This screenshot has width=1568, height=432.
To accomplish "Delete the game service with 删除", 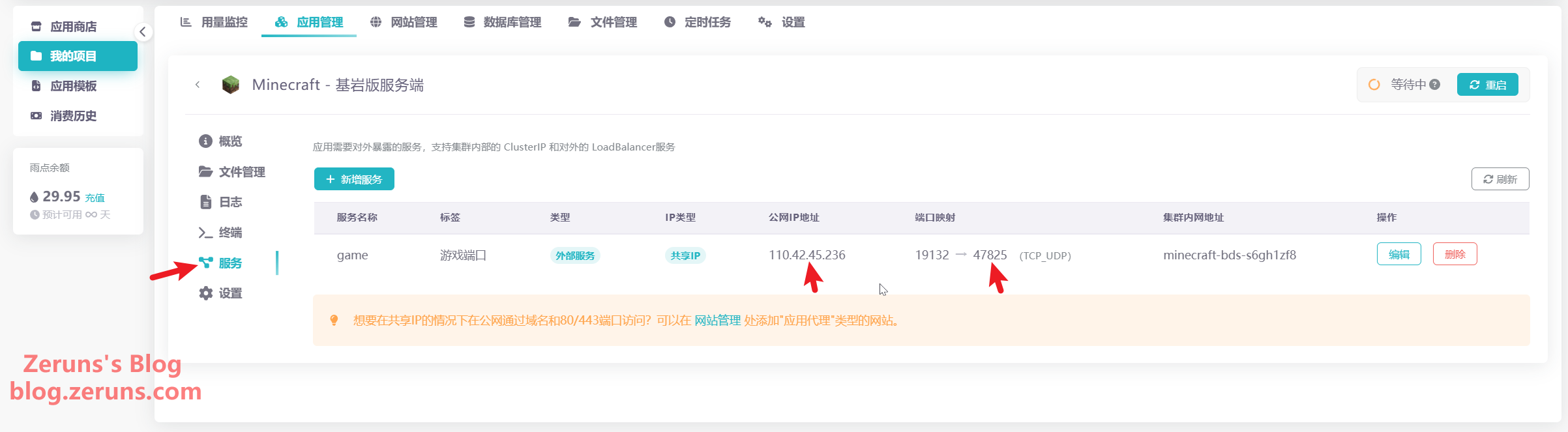I will tap(1455, 254).
